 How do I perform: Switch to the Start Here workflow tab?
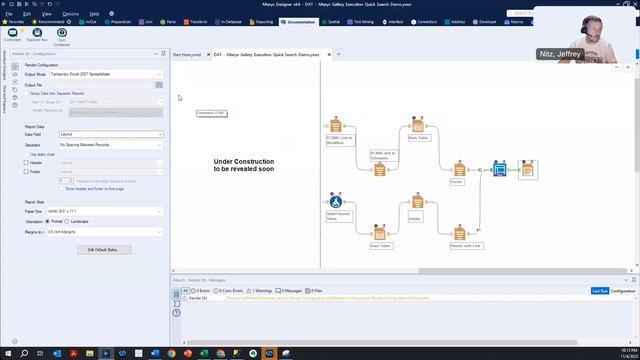pyautogui.click(x=187, y=54)
